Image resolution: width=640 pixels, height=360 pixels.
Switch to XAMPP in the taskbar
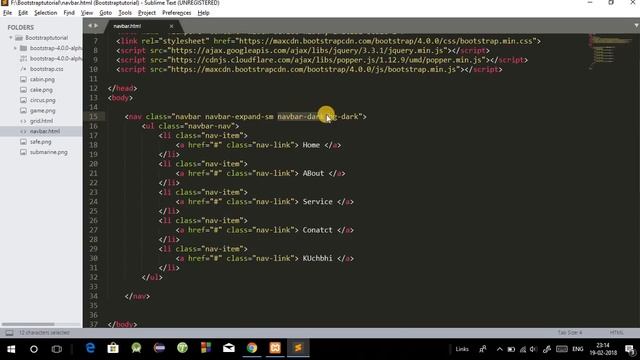(275, 348)
